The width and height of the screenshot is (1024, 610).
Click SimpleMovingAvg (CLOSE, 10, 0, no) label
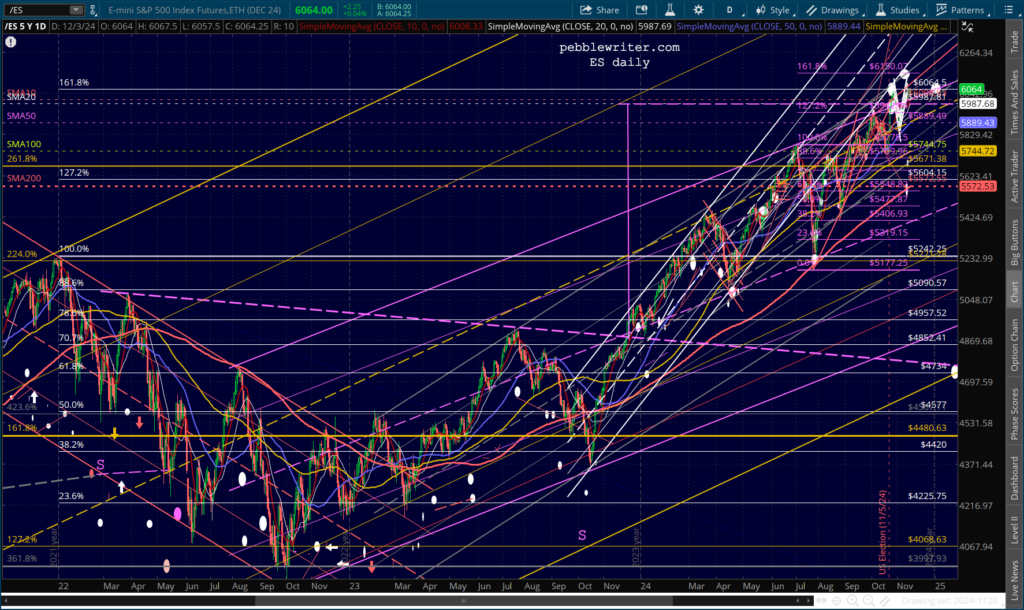[372, 27]
